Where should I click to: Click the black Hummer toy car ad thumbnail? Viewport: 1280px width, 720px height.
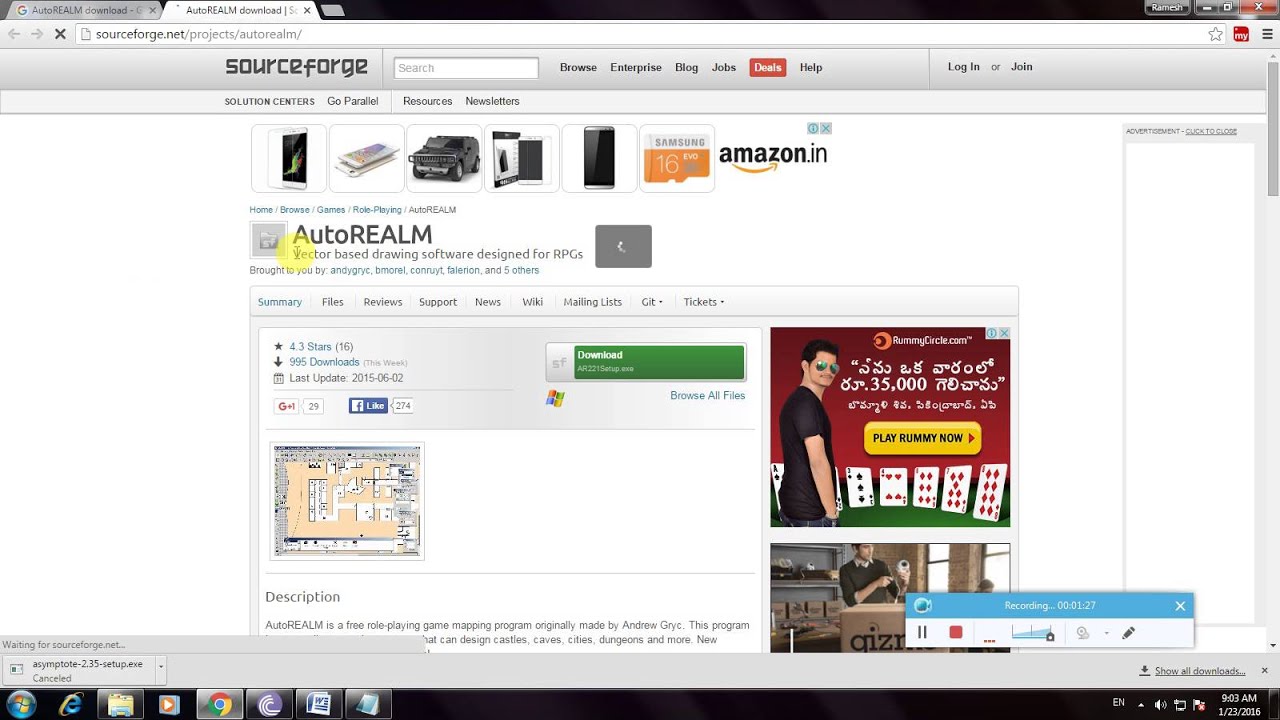coord(445,158)
